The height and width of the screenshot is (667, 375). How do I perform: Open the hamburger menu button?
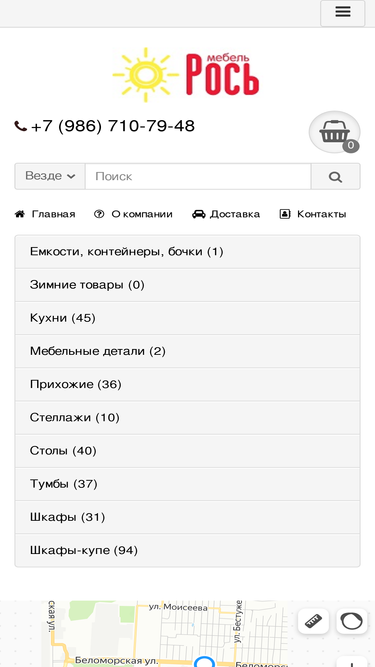coord(342,13)
